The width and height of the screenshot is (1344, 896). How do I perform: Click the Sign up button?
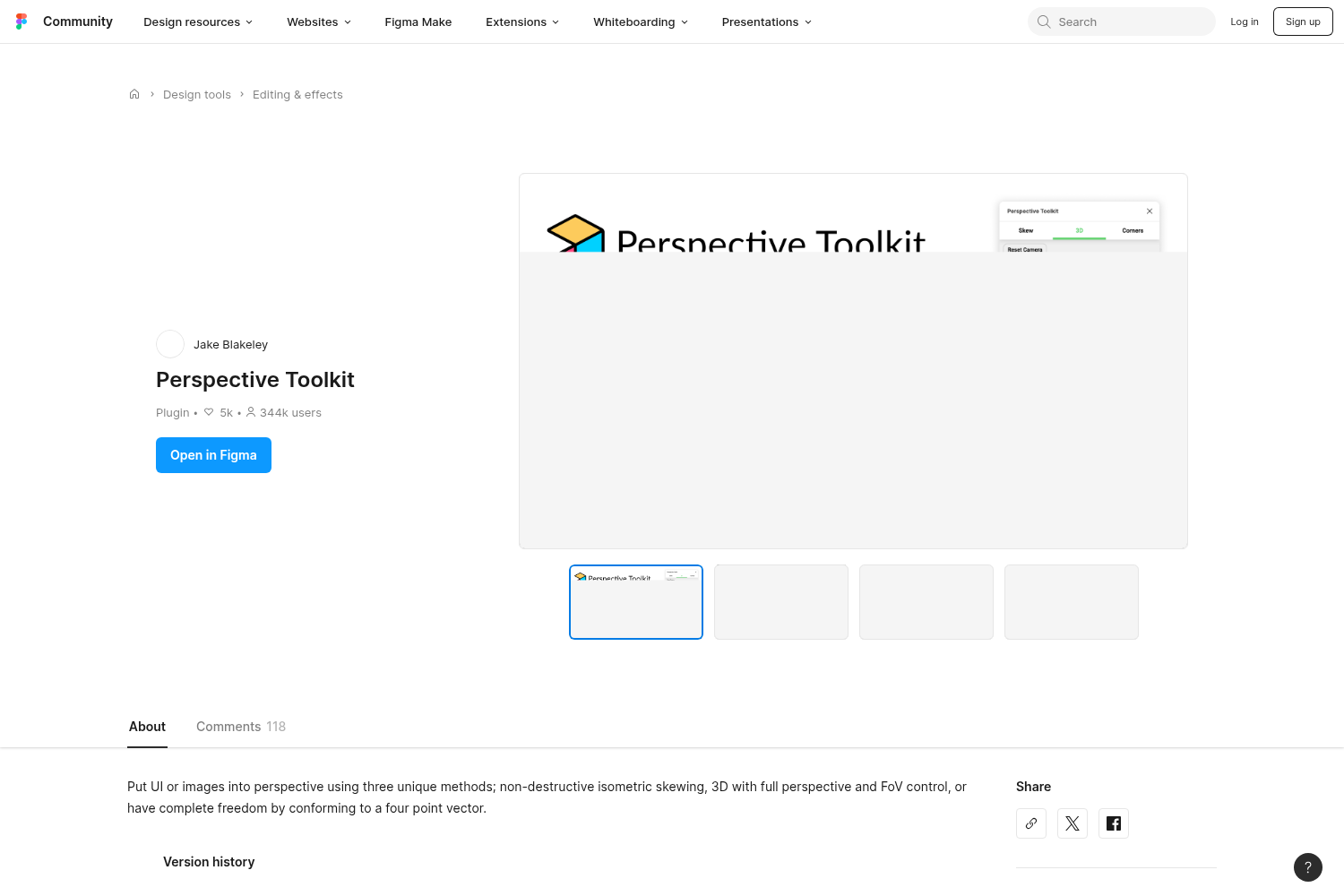point(1303,22)
